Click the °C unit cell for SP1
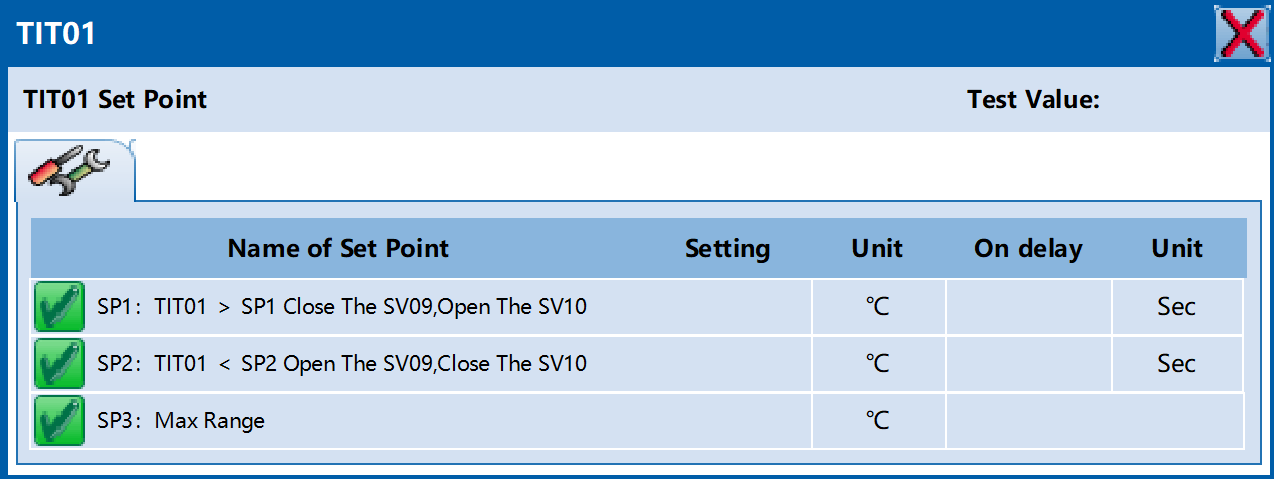Image resolution: width=1274 pixels, height=479 pixels. tap(878, 306)
